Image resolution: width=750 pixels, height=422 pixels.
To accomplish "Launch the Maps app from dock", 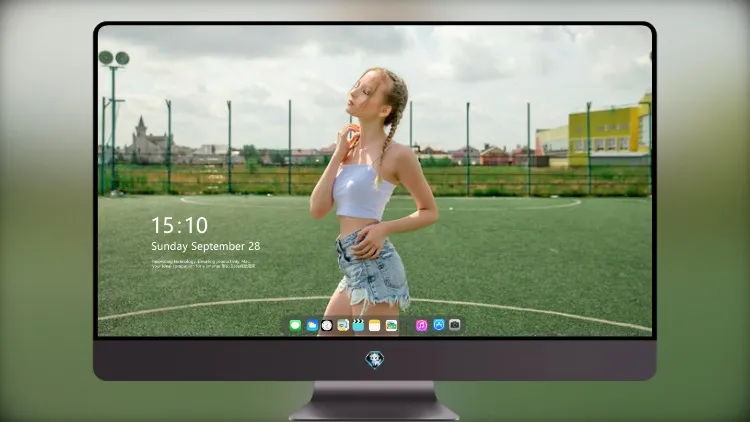I will [x=343, y=326].
